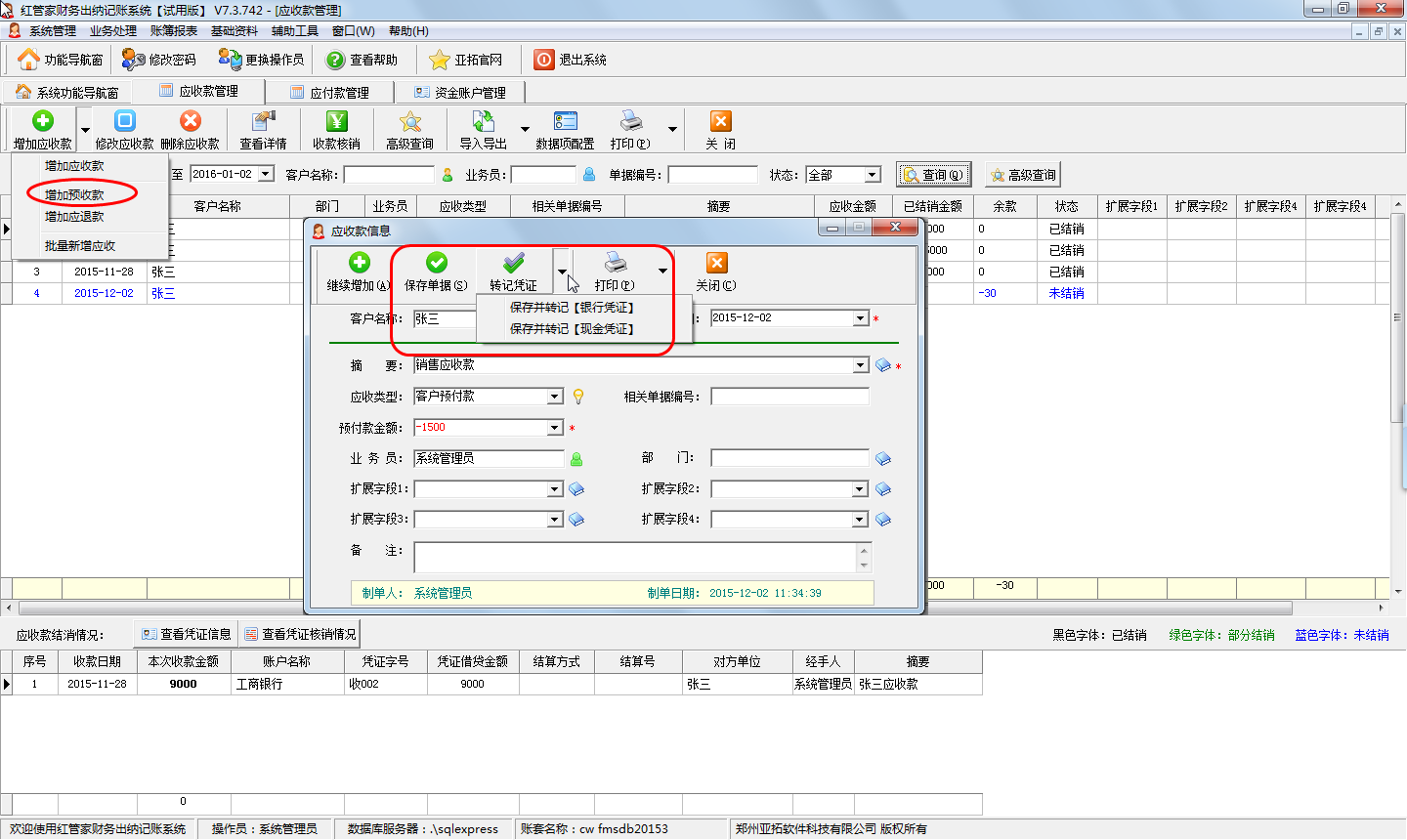Click the 数据项配置 toolbar icon

[565, 121]
